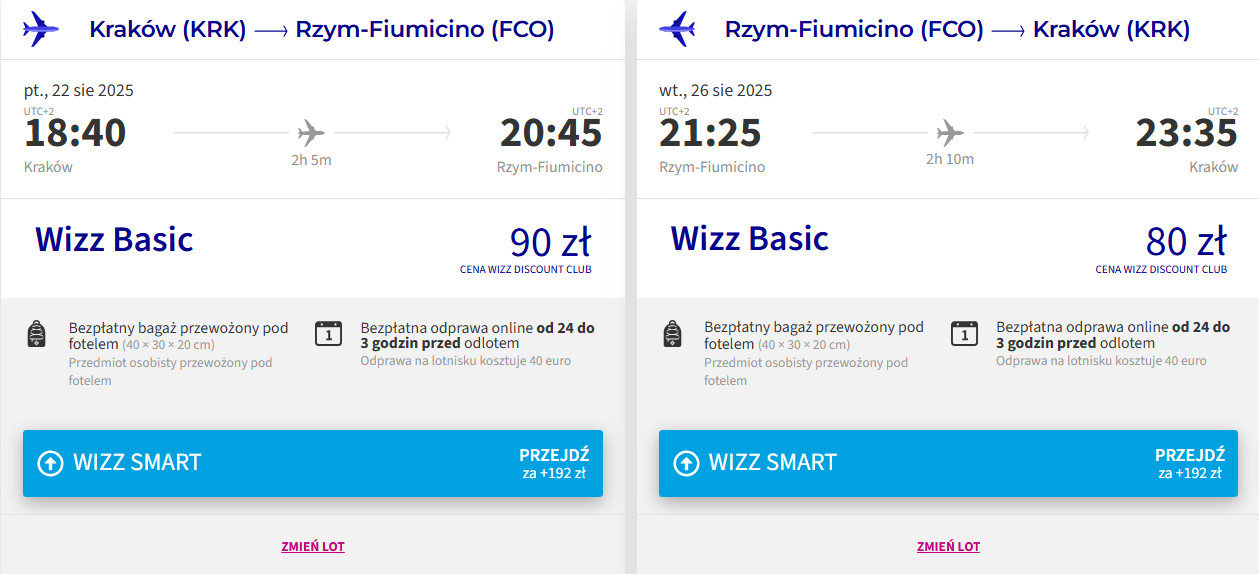
Task: Click the calendar check-in icon in left card
Action: pos(328,334)
